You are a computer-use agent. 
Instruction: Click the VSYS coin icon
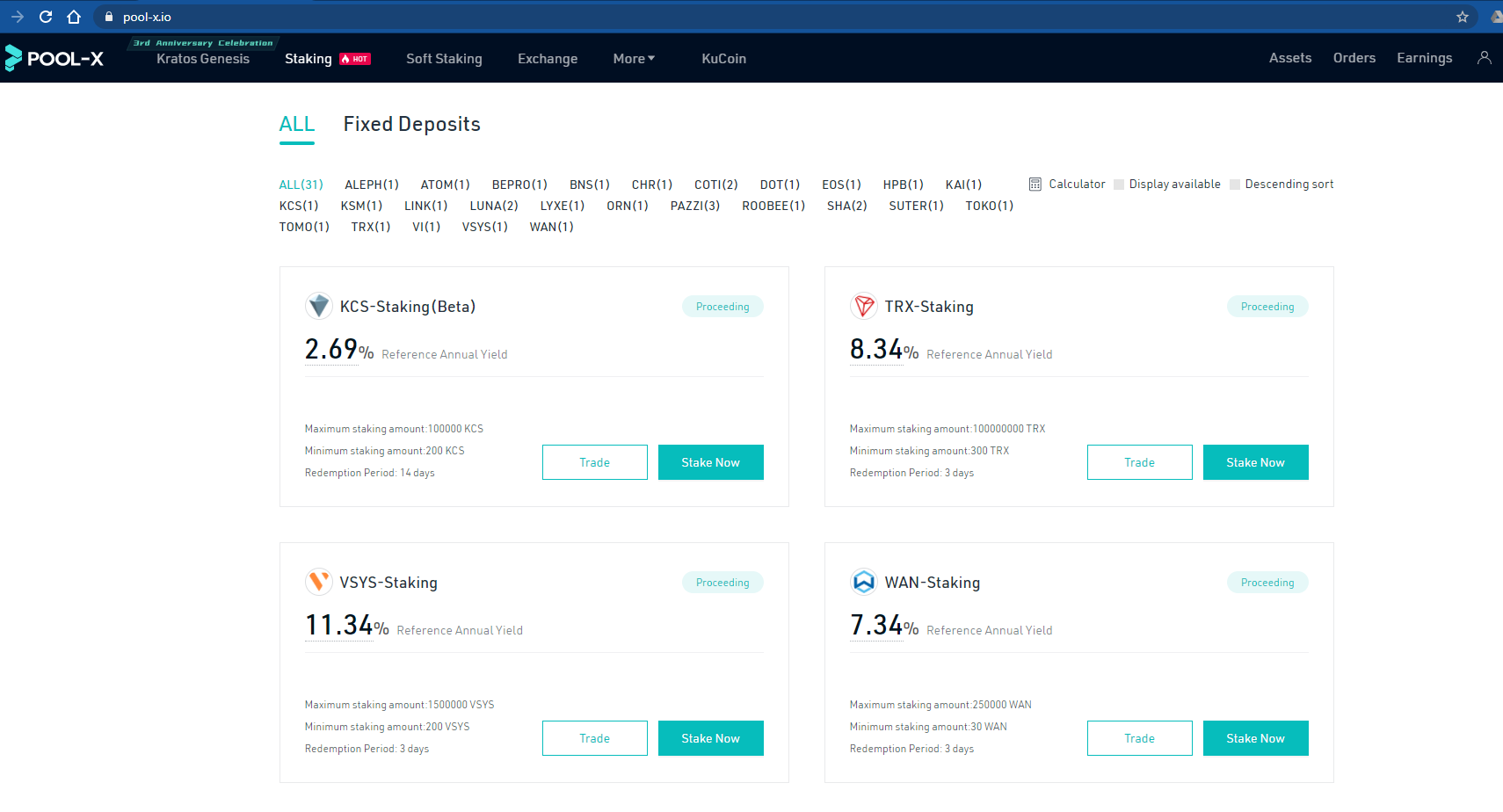(x=319, y=582)
